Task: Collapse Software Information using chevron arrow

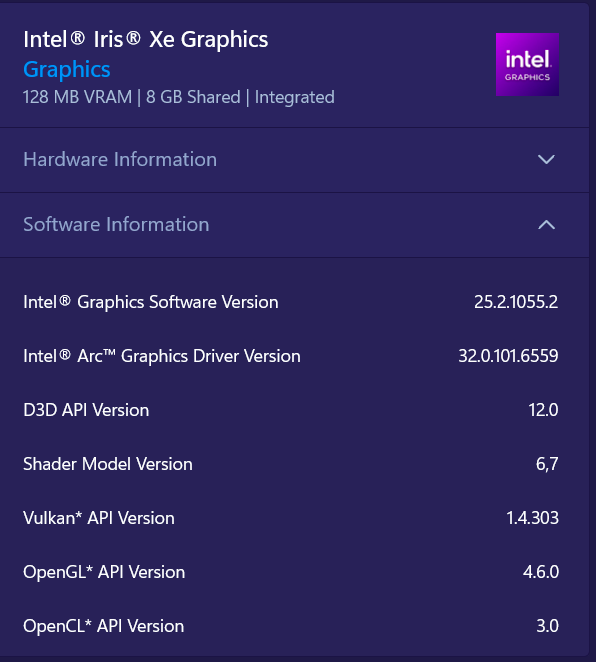Action: [x=546, y=224]
